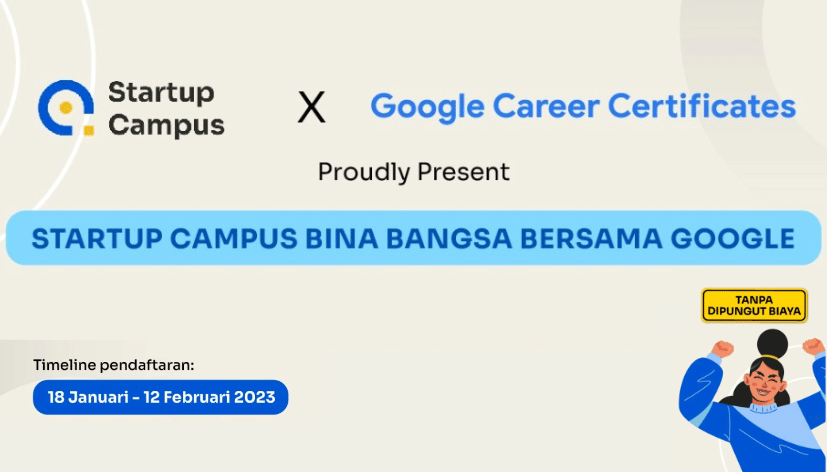Click the Timeline pendaftaran label
The height and width of the screenshot is (472, 827).
113,363
